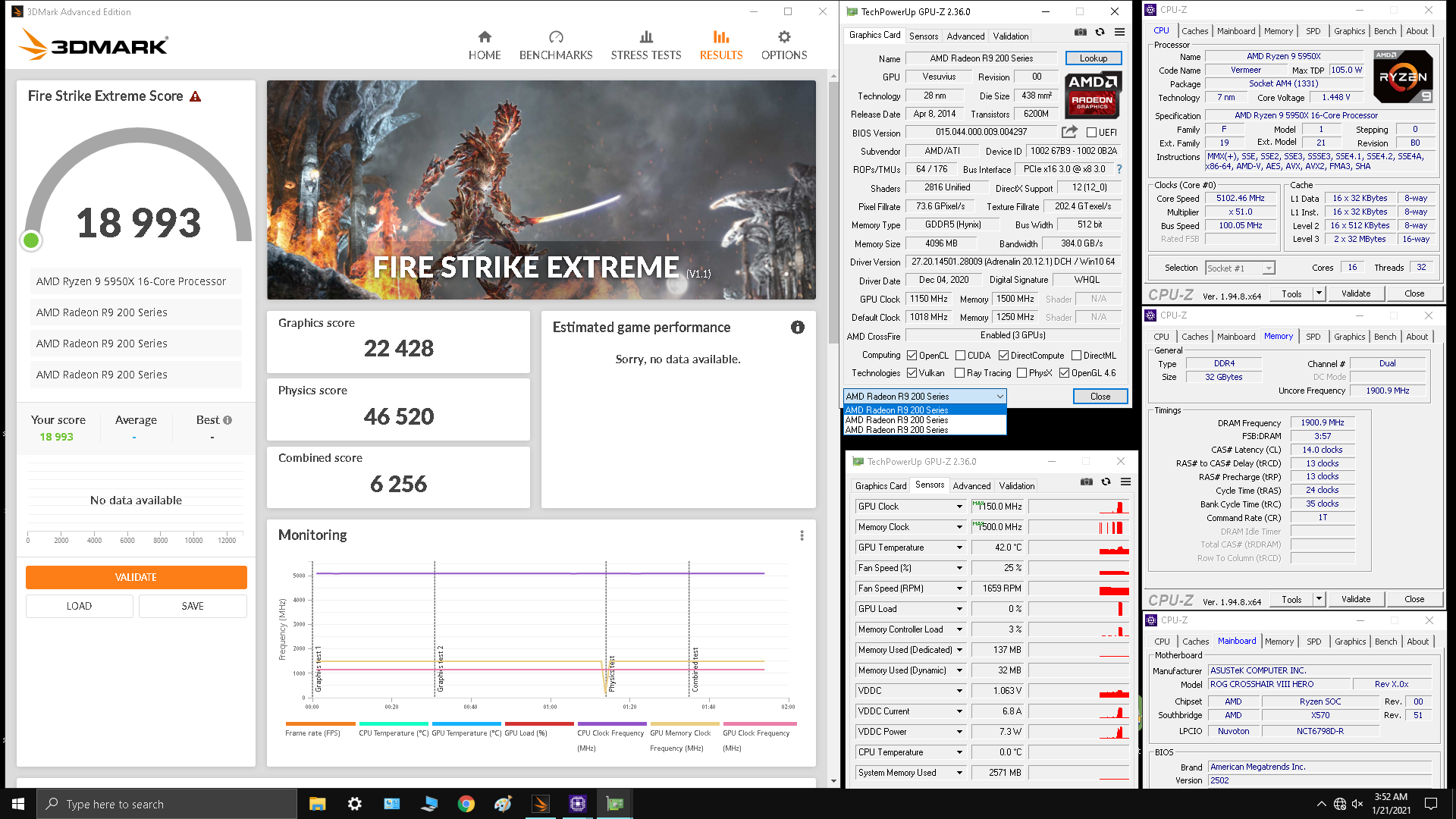Screen dimensions: 1456x819
Task: Toggle the UEFI checkbox in GPU-Z
Action: pyautogui.click(x=1091, y=133)
